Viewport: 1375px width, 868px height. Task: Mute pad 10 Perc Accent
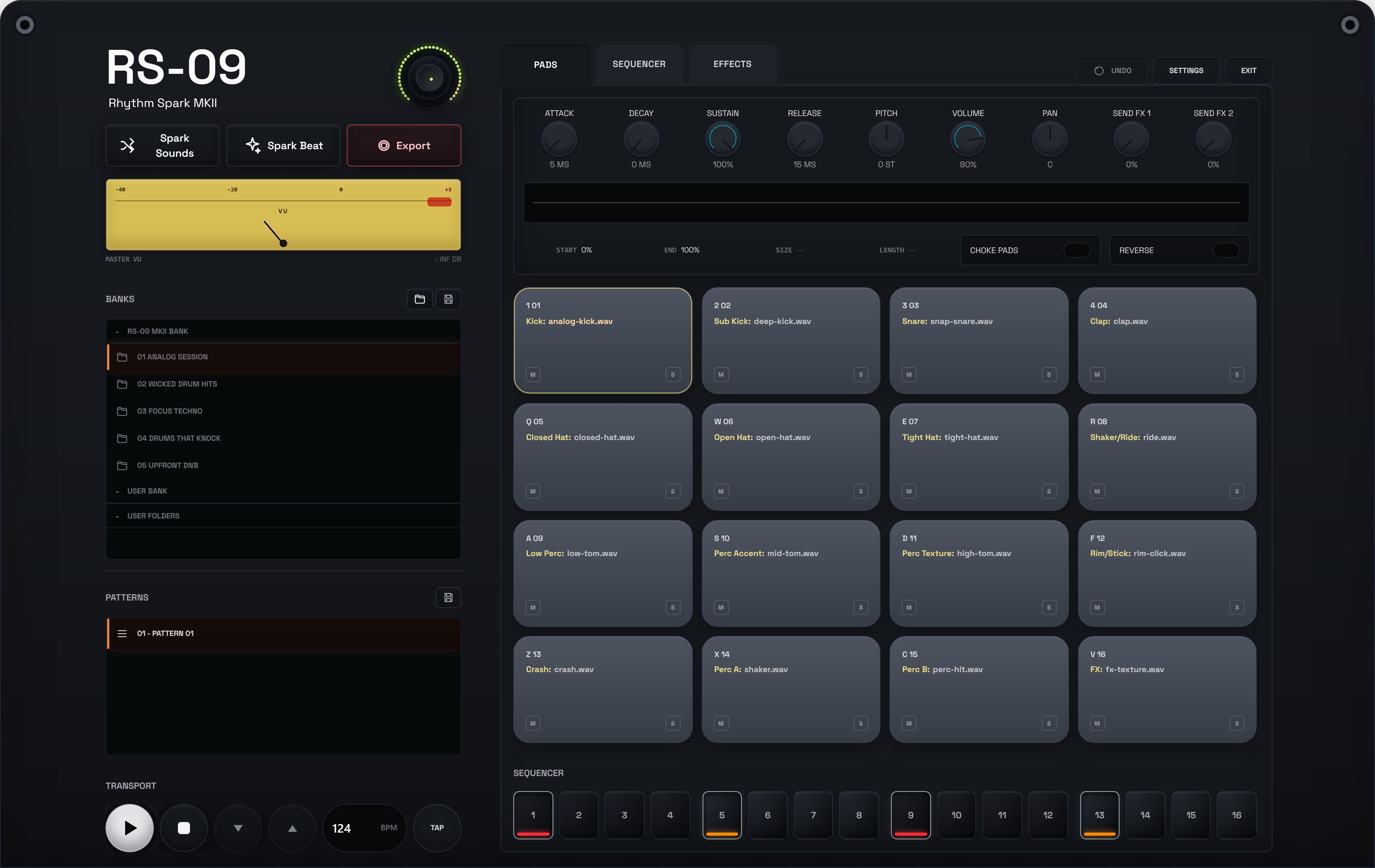coord(721,607)
